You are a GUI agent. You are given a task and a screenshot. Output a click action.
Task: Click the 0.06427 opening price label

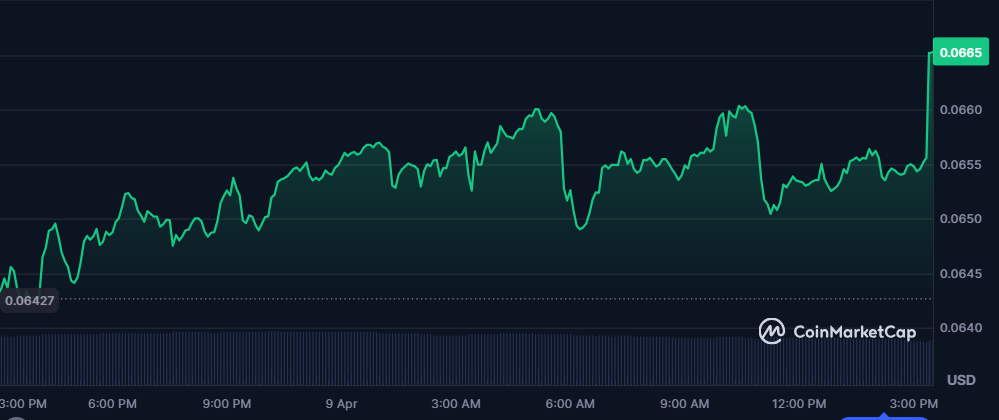point(30,299)
